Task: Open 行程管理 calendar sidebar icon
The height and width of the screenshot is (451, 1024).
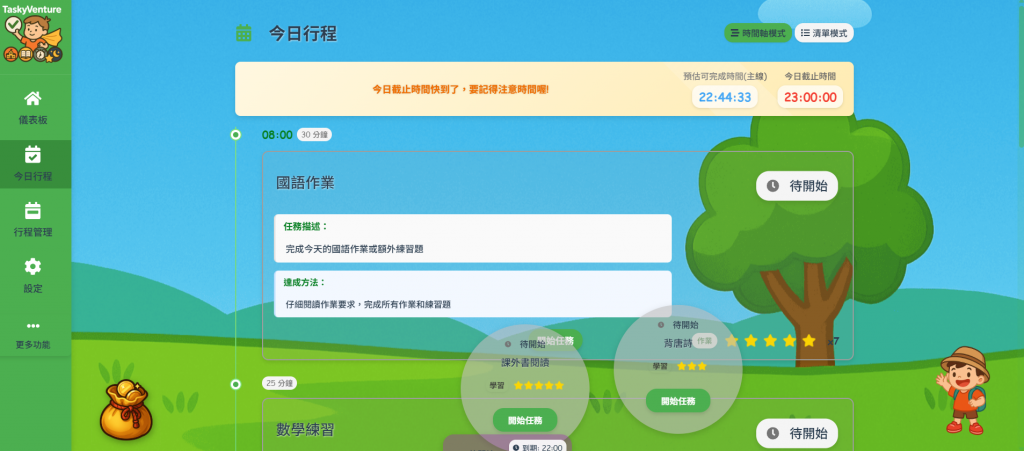Action: (x=33, y=211)
